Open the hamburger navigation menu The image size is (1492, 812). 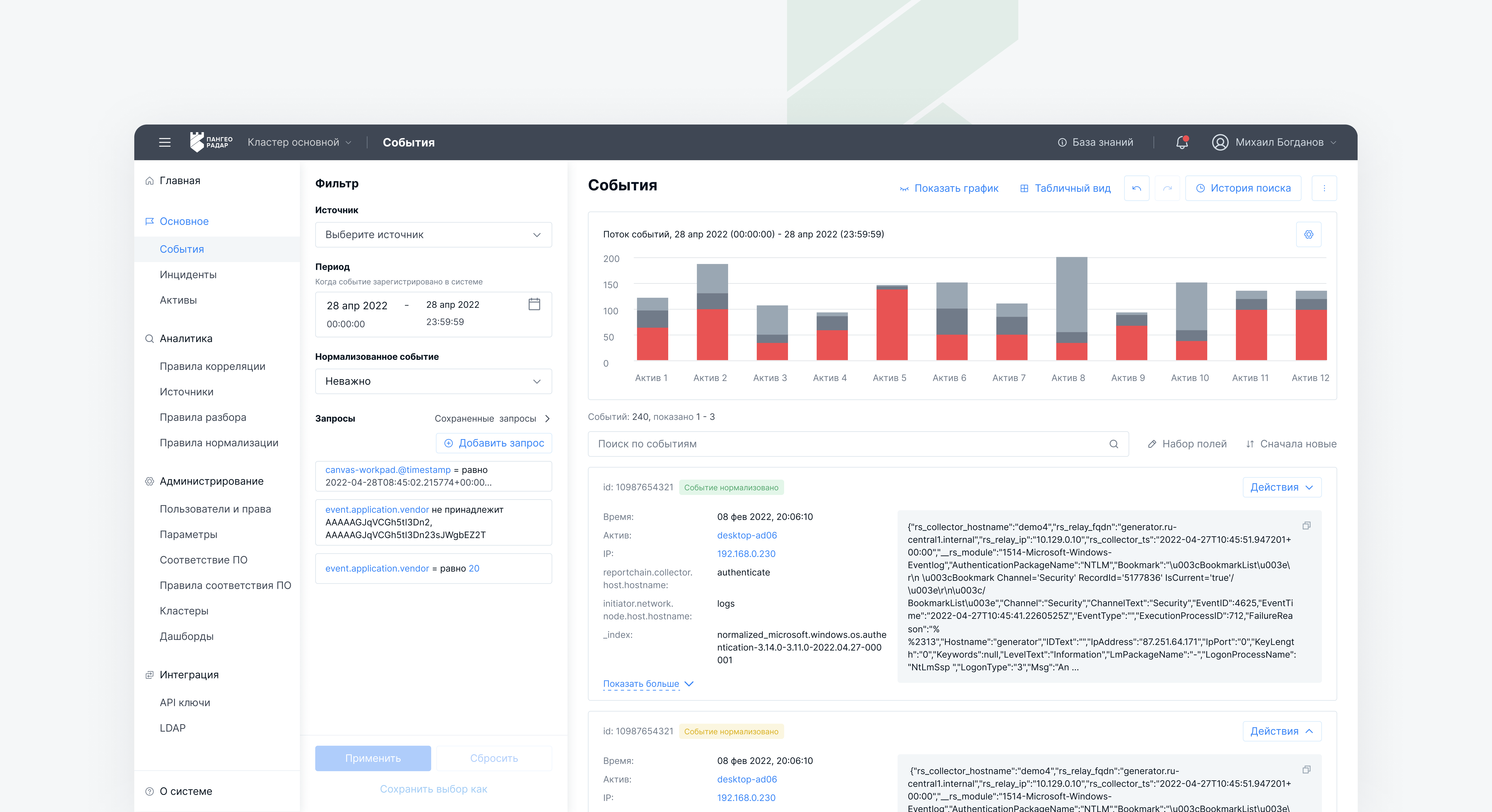[164, 142]
